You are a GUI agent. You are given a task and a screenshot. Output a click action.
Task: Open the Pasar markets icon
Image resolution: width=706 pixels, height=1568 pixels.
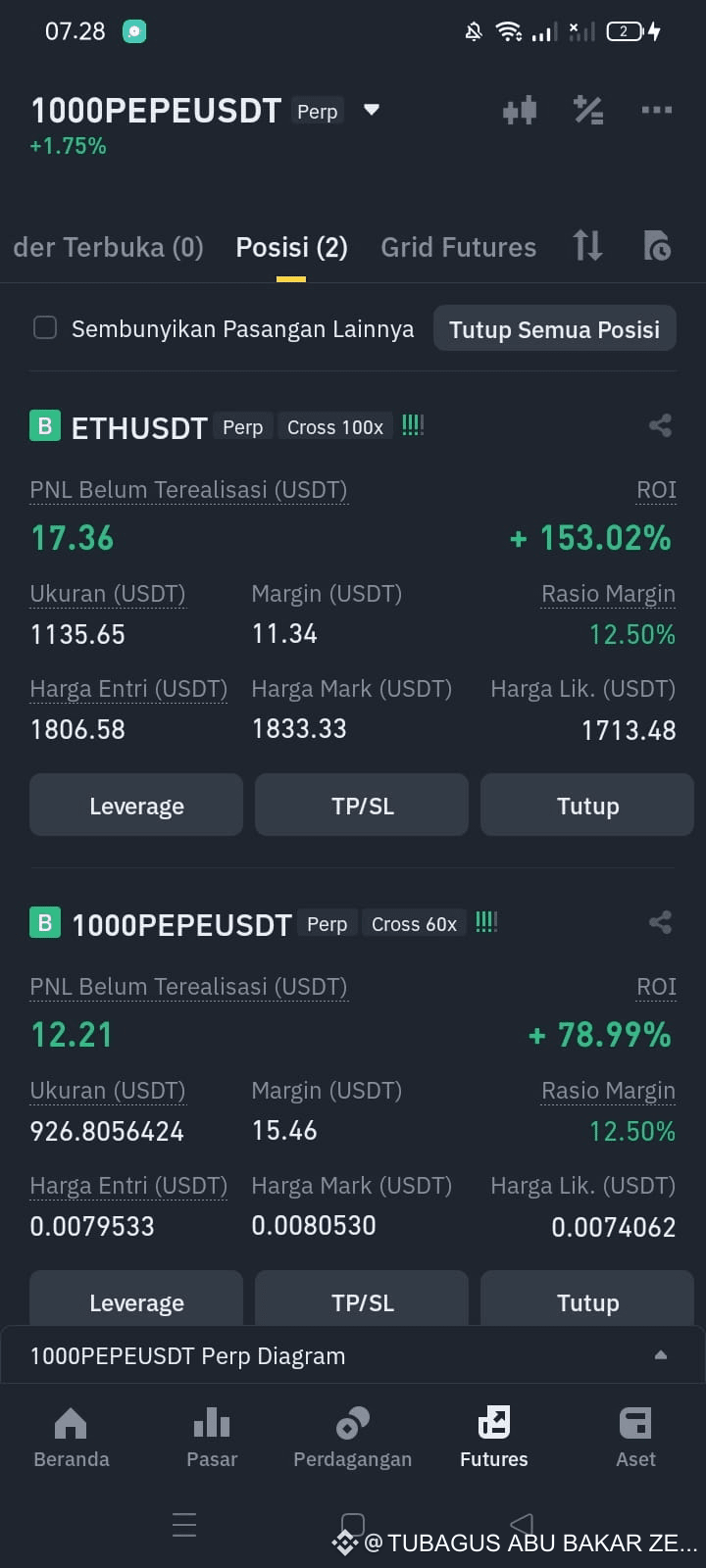212,1423
